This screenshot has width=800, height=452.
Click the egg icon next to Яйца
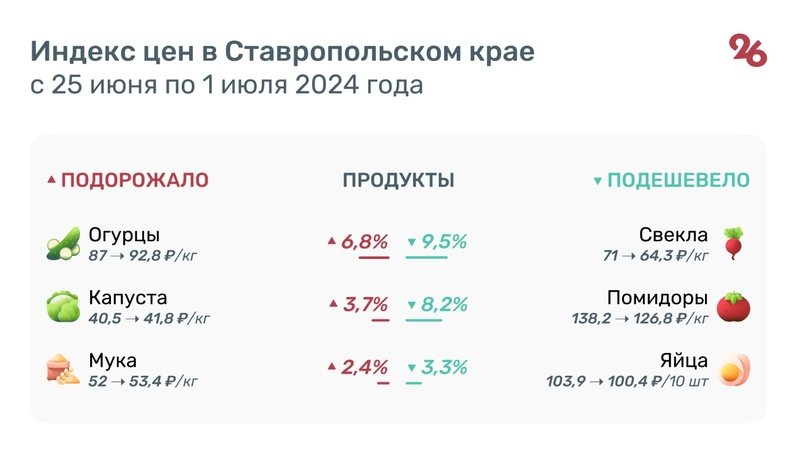pyautogui.click(x=734, y=368)
